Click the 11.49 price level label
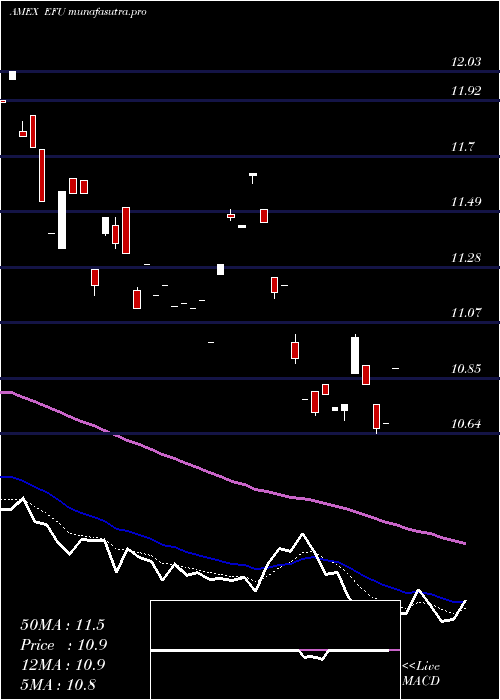The width and height of the screenshot is (500, 700). tap(466, 202)
